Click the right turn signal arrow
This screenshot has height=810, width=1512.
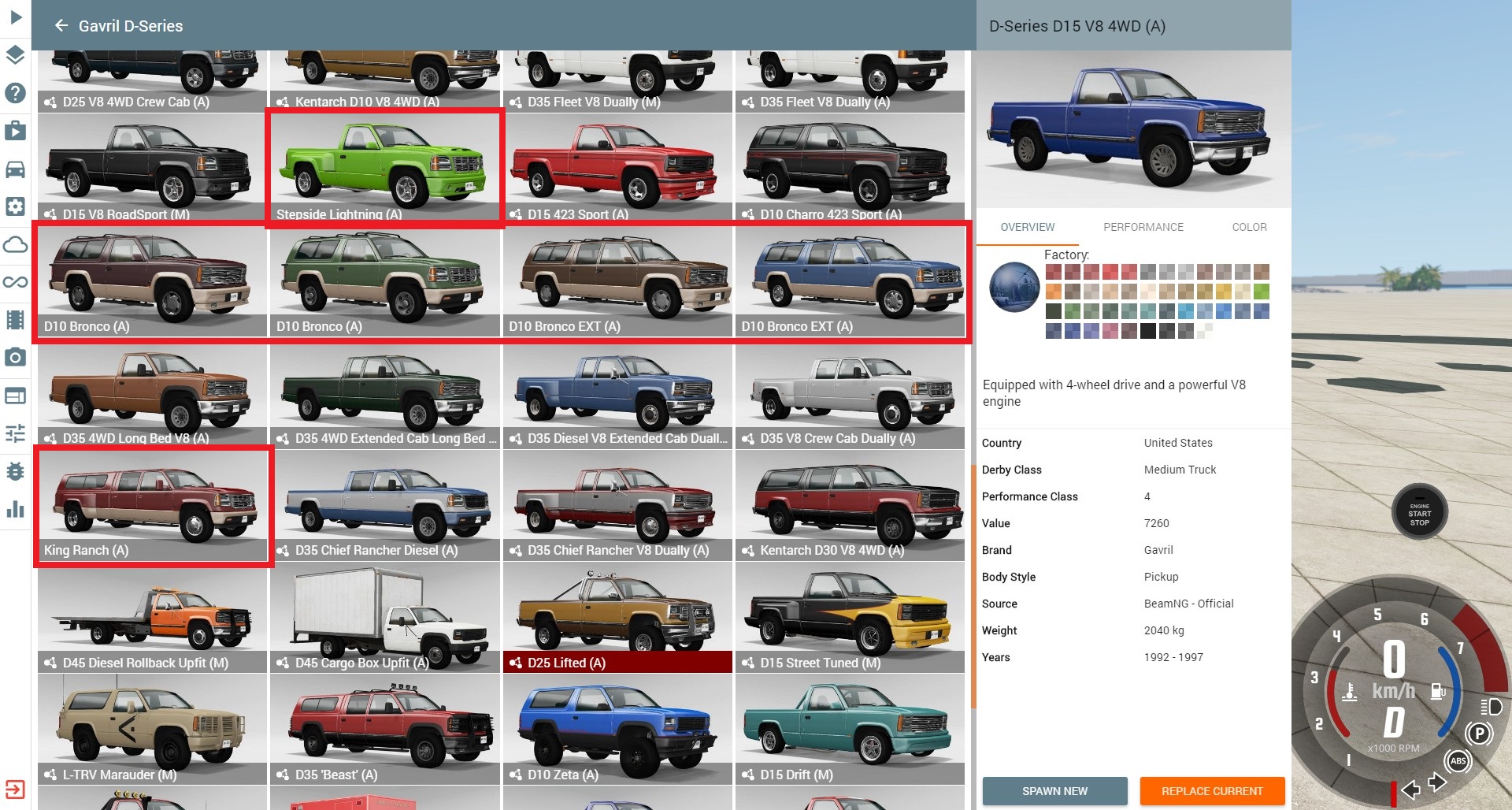tap(1437, 782)
